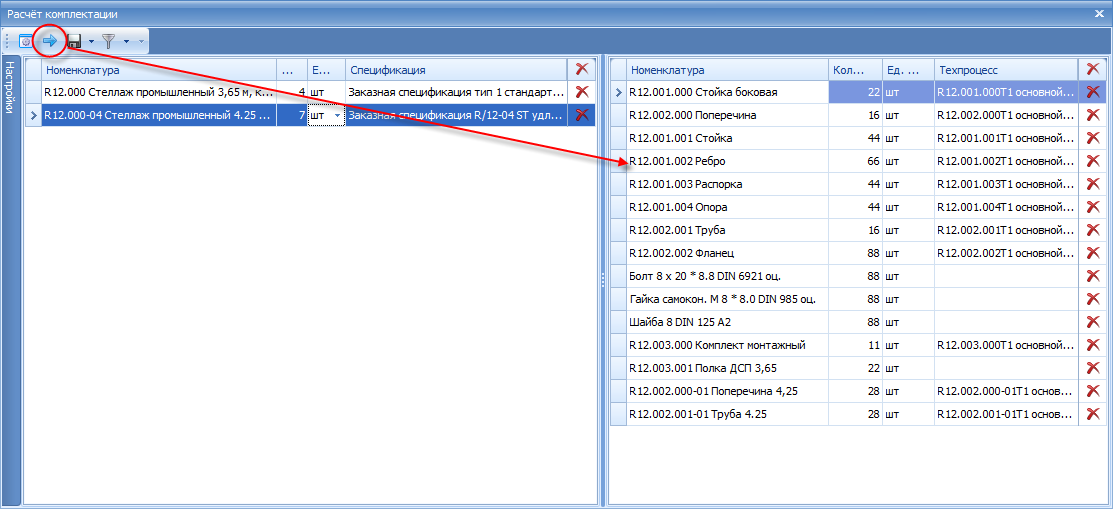
Task: Click the floppy disk save icon
Action: coord(75,43)
